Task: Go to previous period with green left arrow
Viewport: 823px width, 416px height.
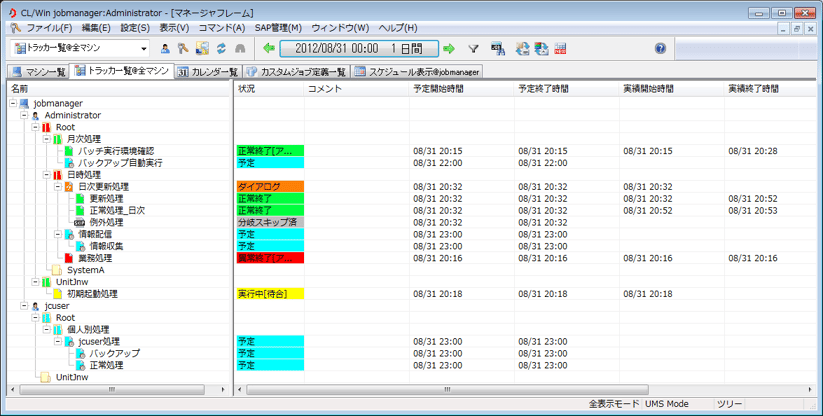Action: click(x=269, y=49)
